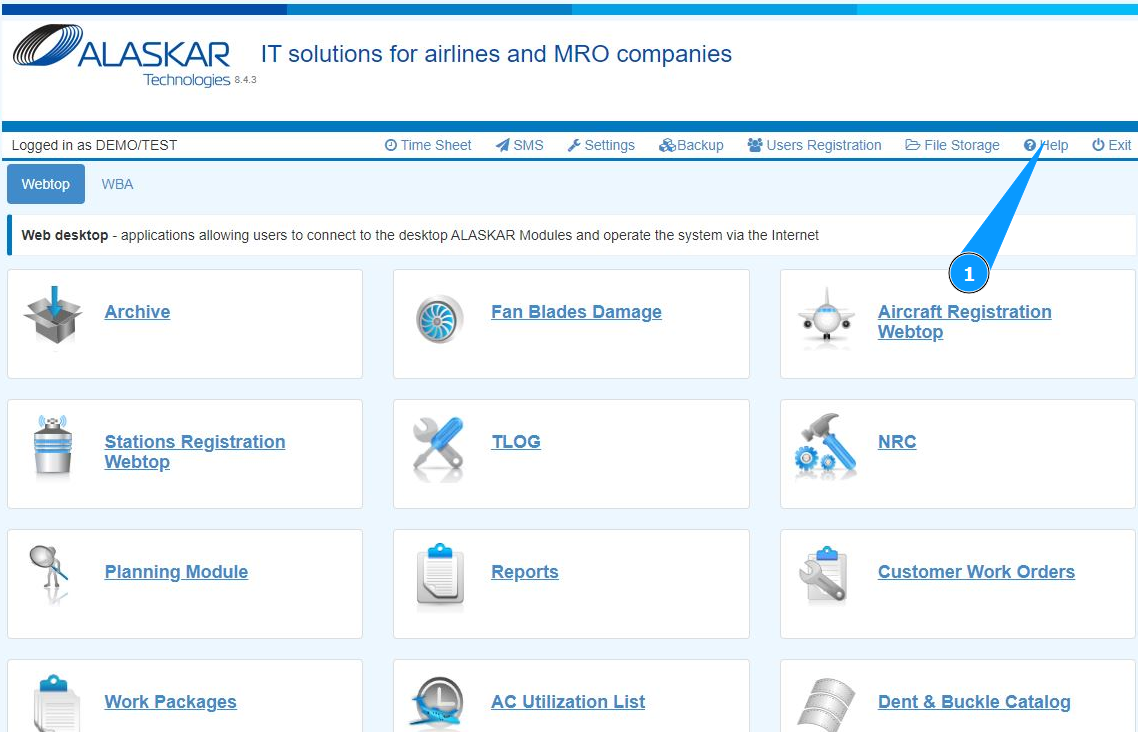Open the AC Utilization List link
Screen dimensions: 1138x732
coord(568,702)
